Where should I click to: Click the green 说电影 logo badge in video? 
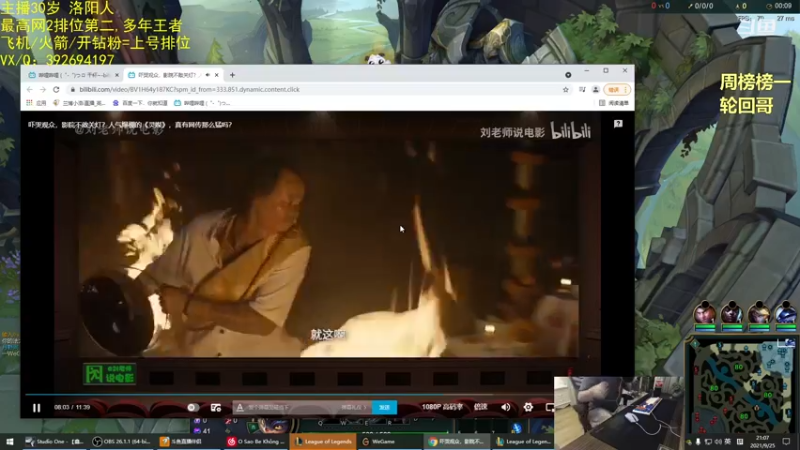(x=110, y=374)
